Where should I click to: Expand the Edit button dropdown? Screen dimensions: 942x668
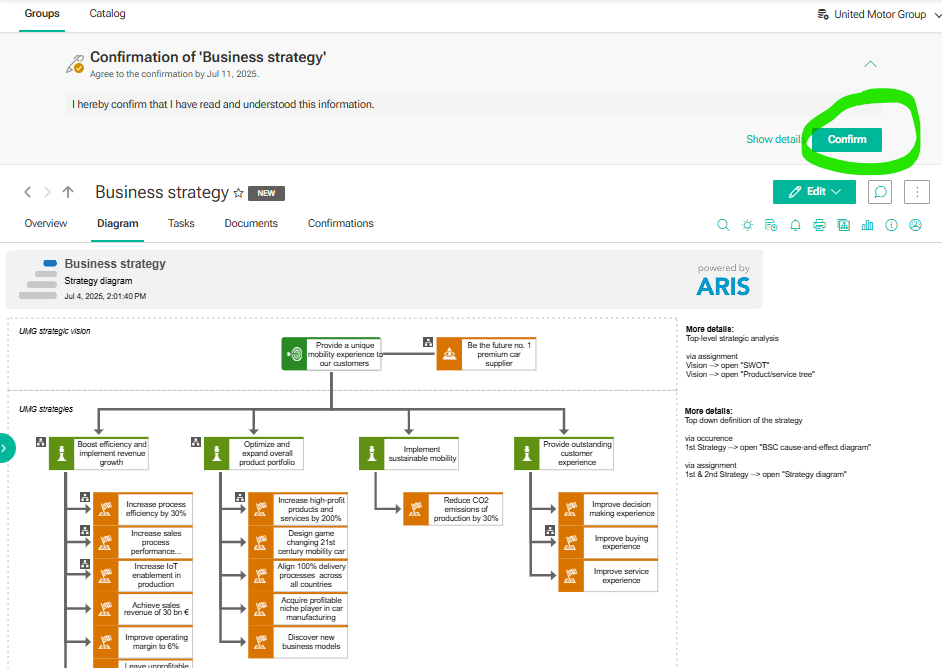[x=836, y=192]
